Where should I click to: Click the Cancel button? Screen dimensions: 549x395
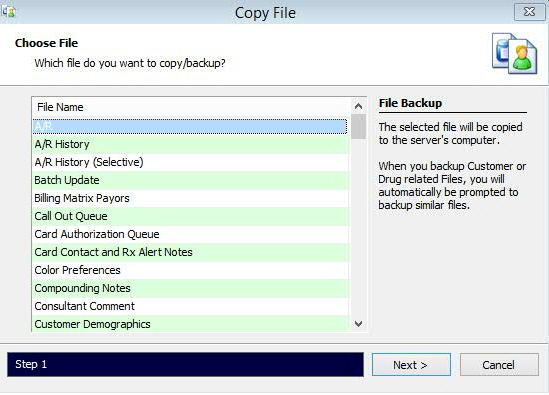pyautogui.click(x=499, y=365)
